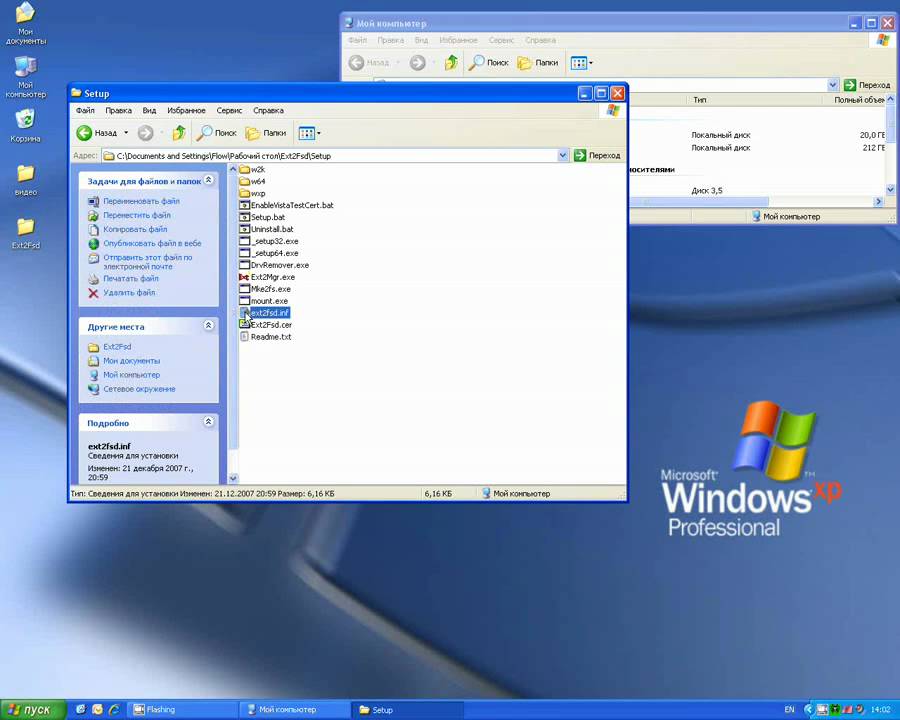The image size is (900, 720).
Task: Click the пуск Start button
Action: (x=33, y=710)
